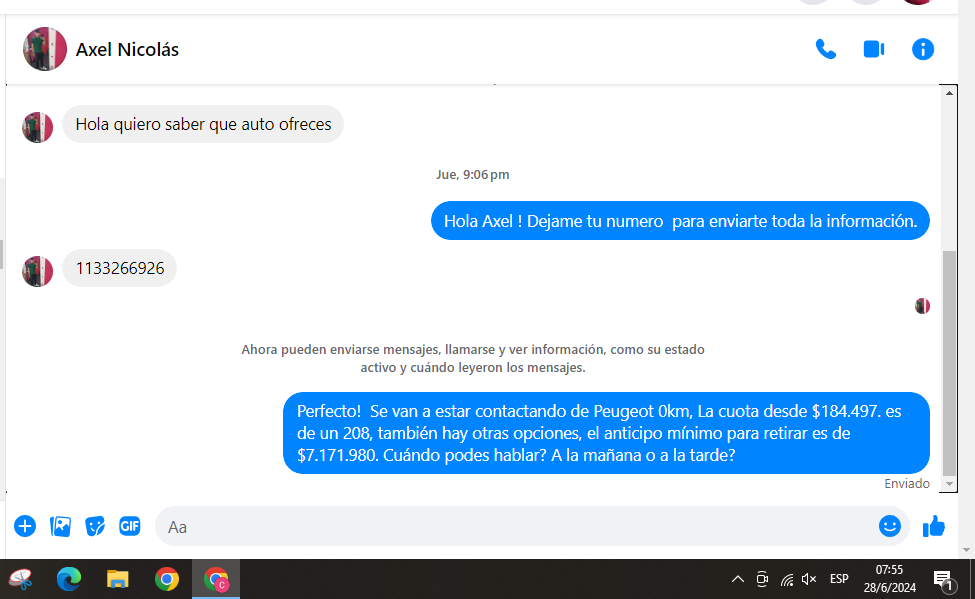Screen dimensions: 975x599
Task: Open Google Chrome from the taskbar
Action: (167, 579)
